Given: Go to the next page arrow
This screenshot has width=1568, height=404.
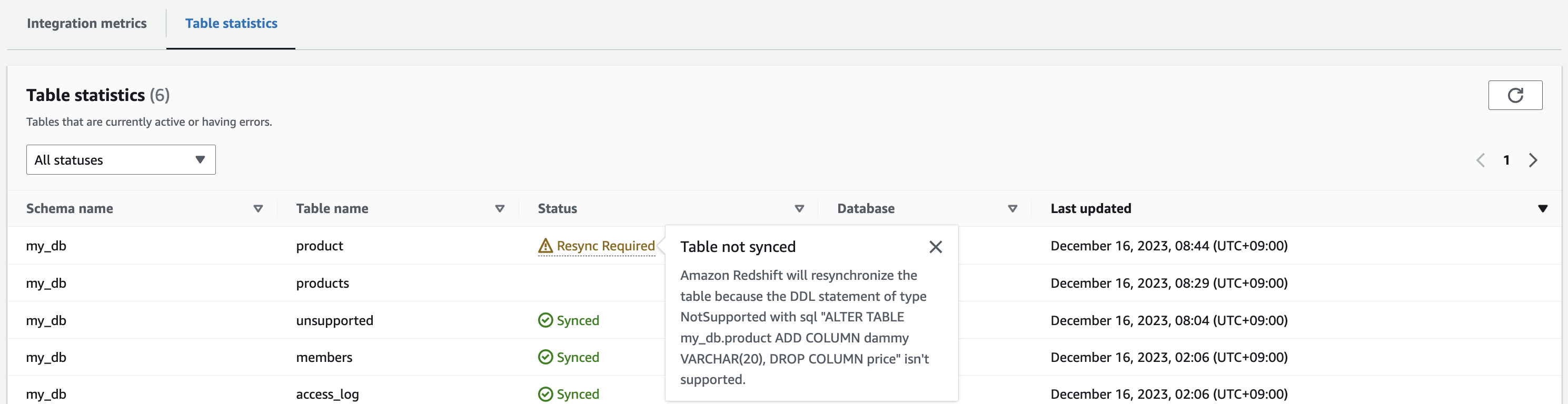Looking at the screenshot, I should [1533, 160].
